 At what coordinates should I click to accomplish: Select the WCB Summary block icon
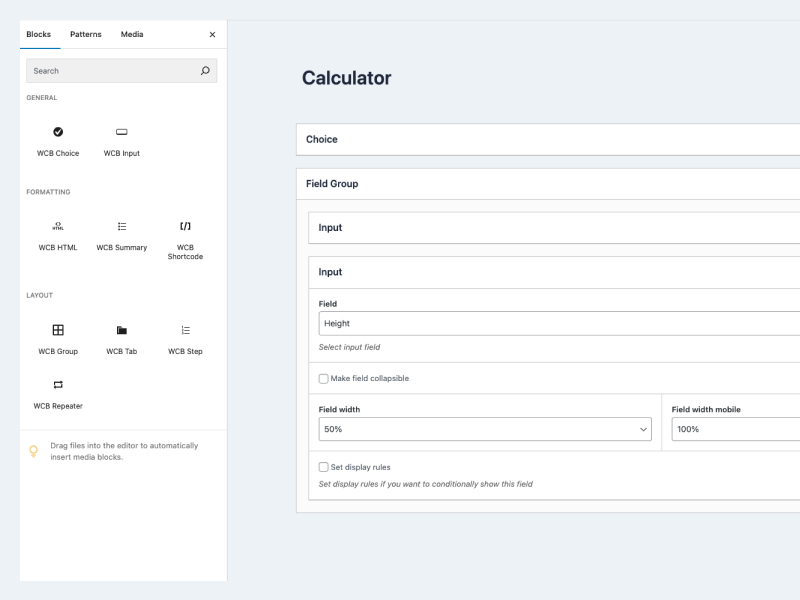[x=121, y=227]
